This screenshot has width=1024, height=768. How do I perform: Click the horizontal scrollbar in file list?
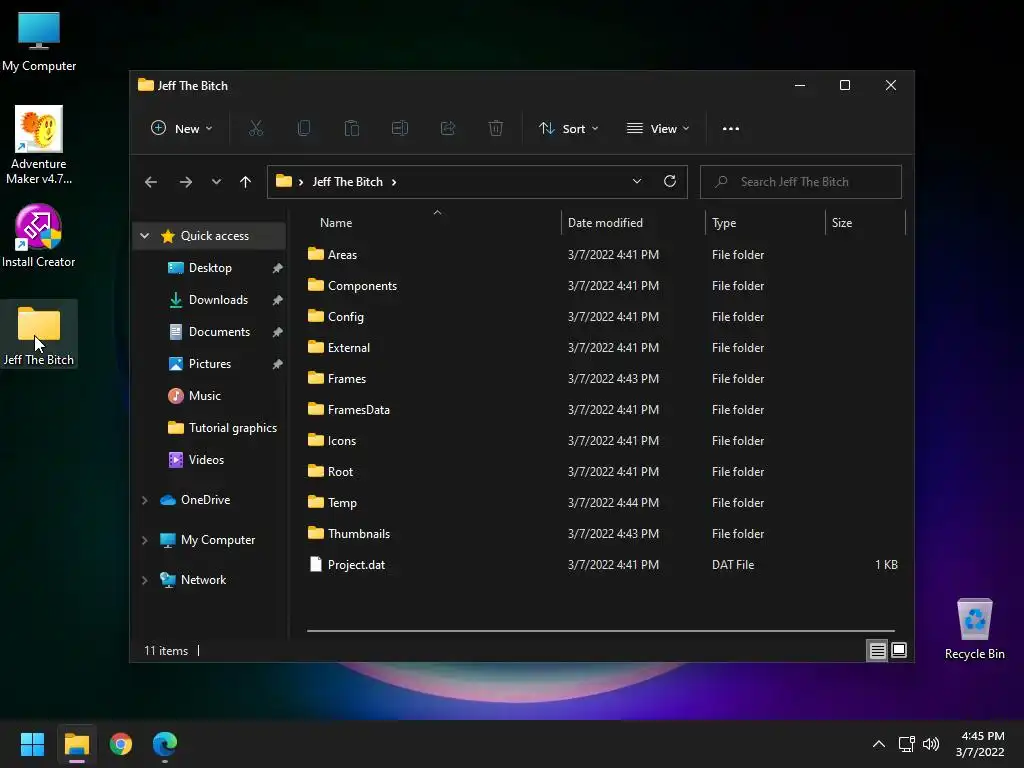601,631
